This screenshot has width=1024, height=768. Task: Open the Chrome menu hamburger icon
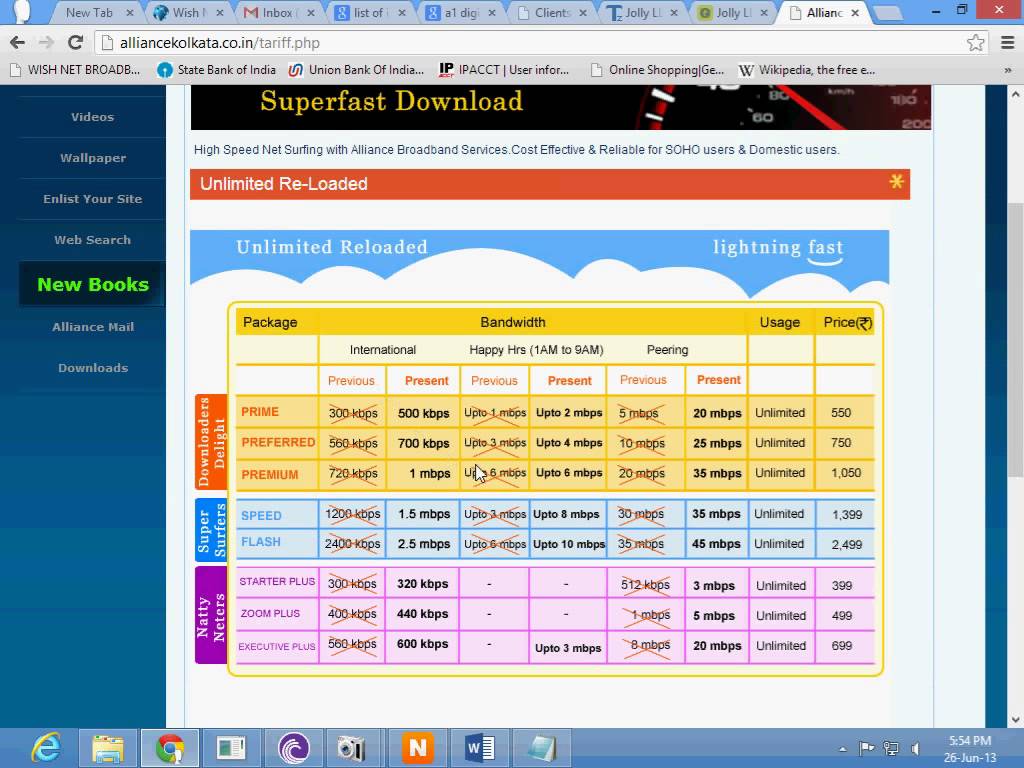coord(1008,43)
